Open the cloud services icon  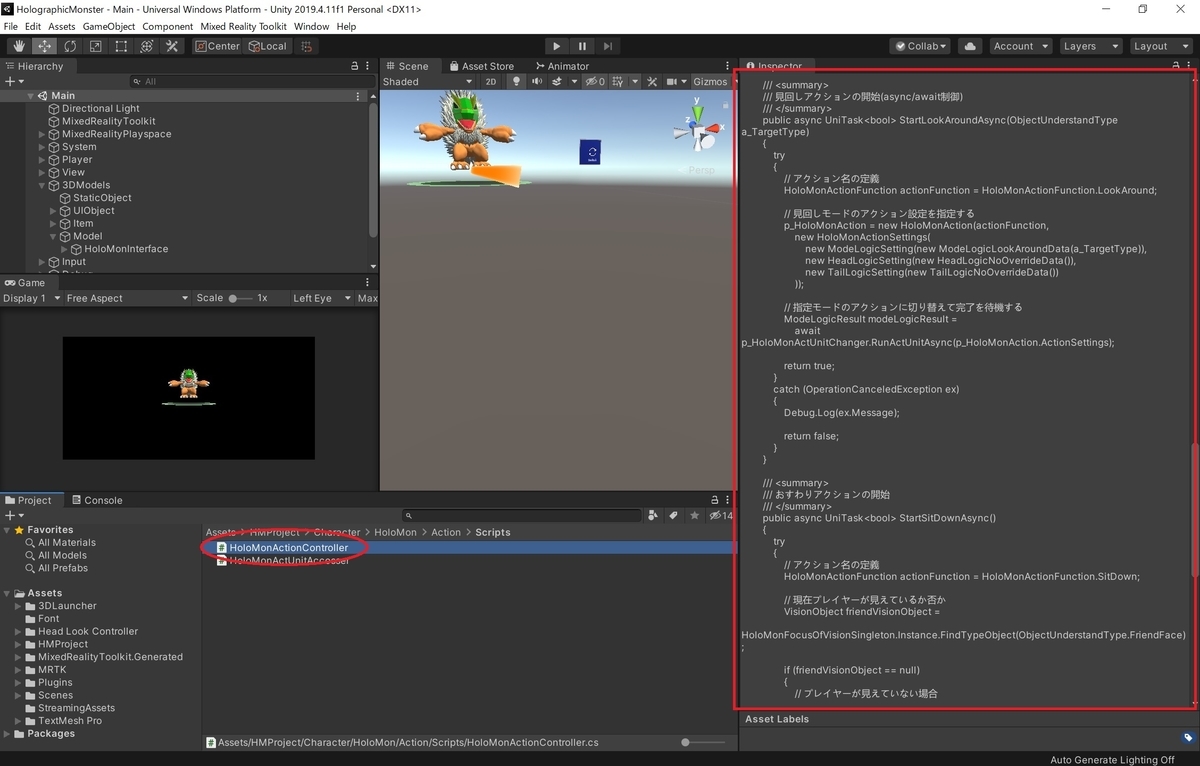pyautogui.click(x=969, y=46)
